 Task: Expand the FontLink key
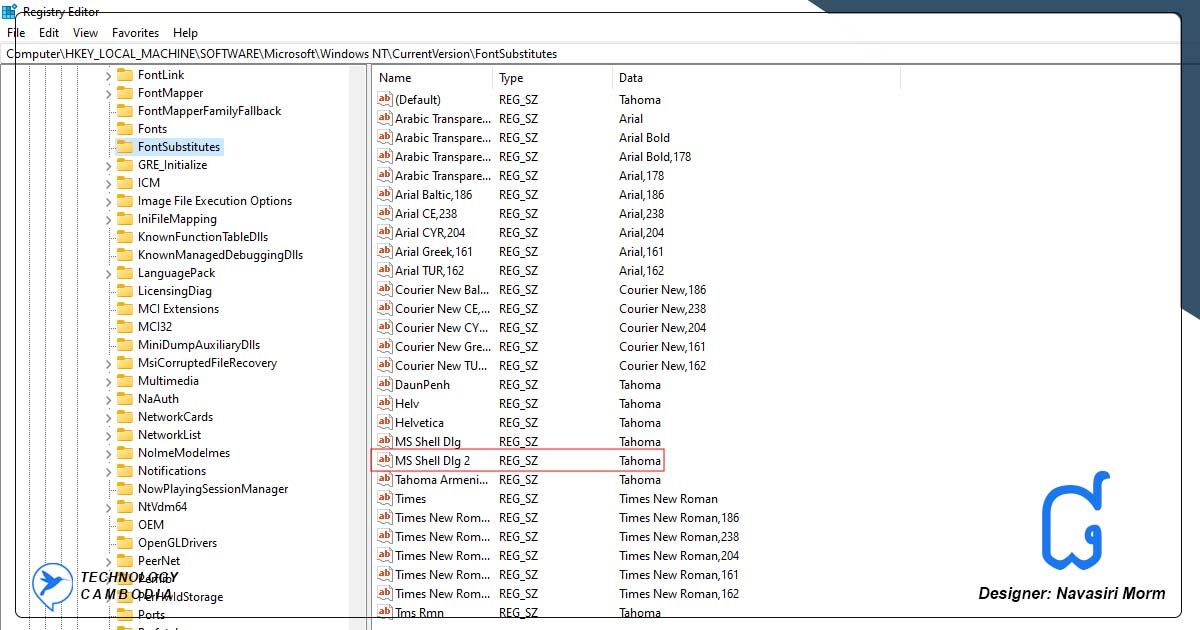tap(109, 75)
